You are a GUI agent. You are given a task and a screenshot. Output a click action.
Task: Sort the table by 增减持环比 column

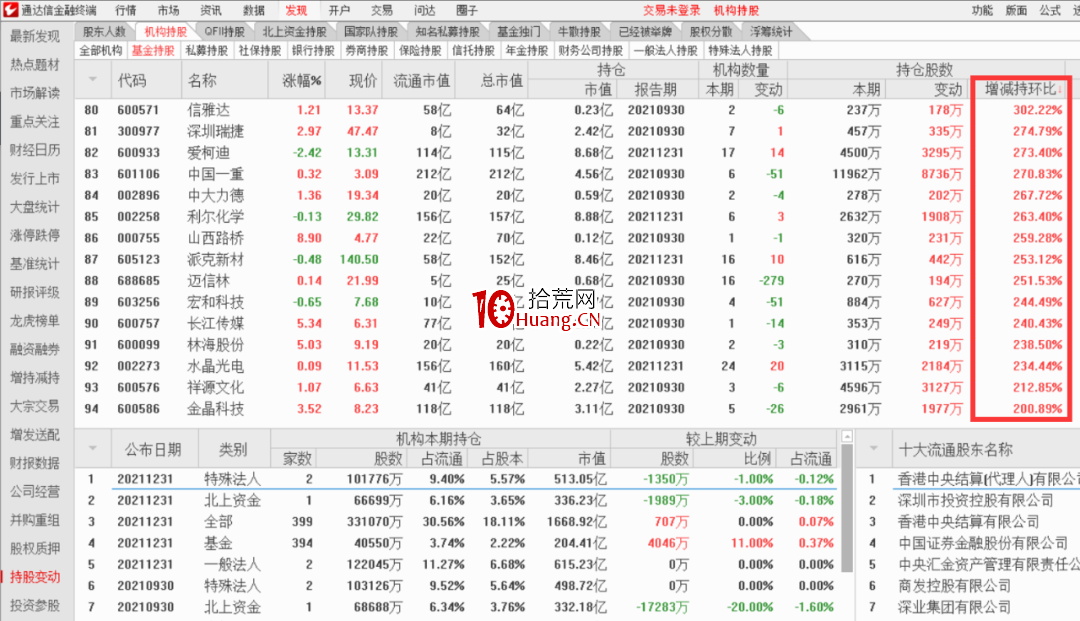(1019, 89)
